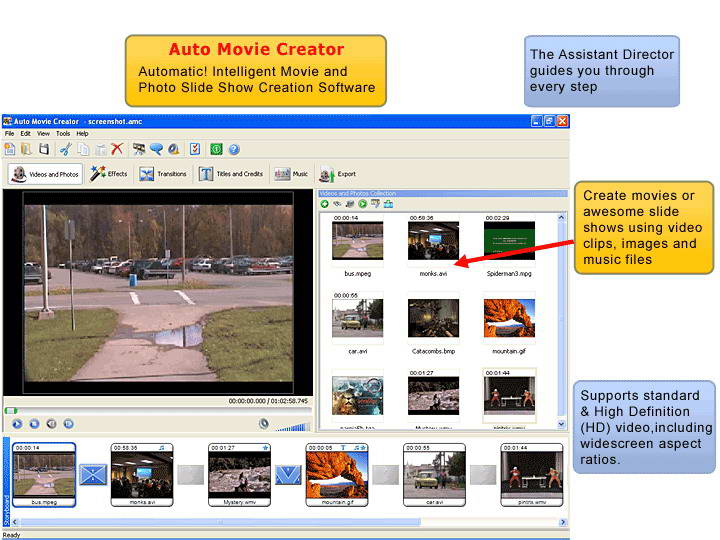
Task: Click the star icon on storyboard Mystery.wmv clip
Action: [265, 447]
